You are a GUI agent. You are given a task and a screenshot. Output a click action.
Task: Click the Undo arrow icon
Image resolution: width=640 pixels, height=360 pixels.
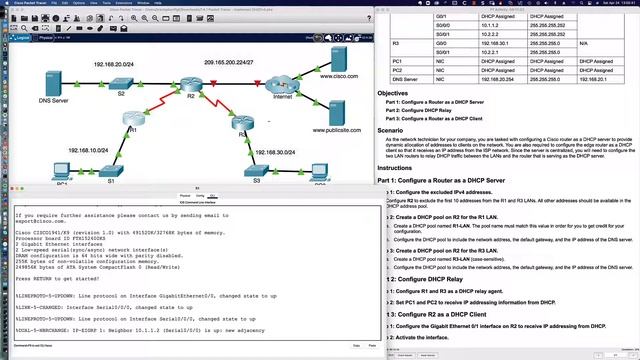click(x=111, y=18)
